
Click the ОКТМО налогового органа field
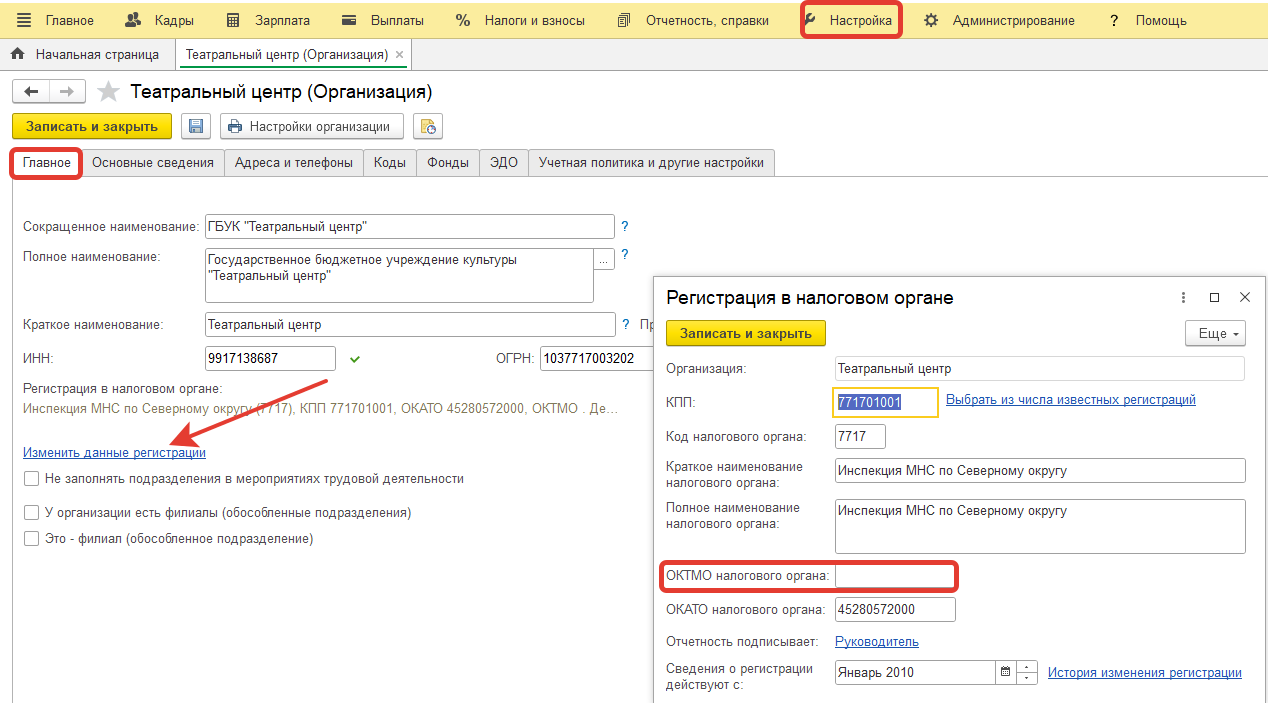click(895, 576)
